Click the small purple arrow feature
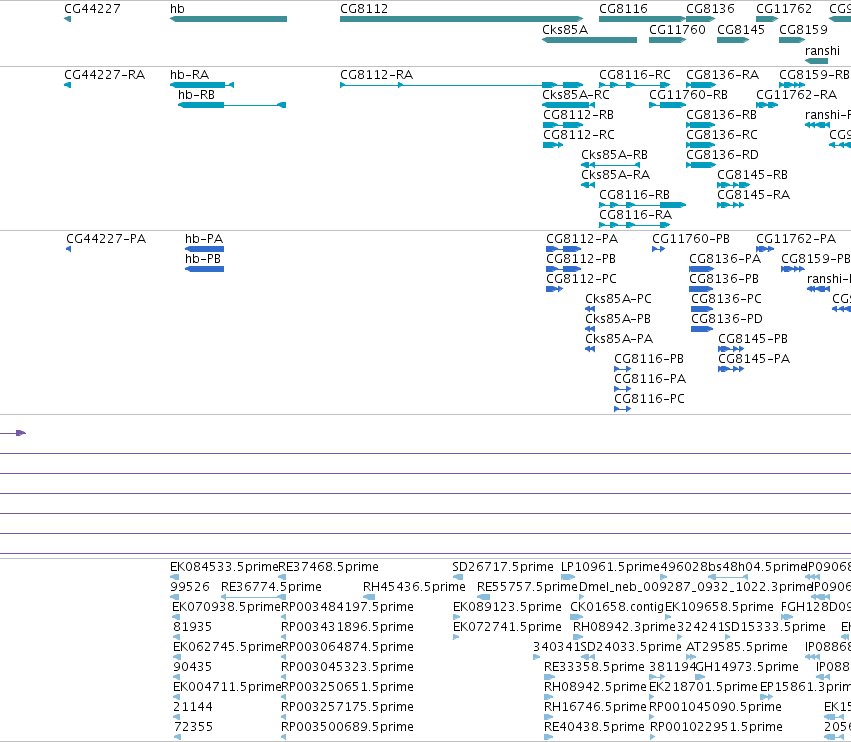 (21, 433)
